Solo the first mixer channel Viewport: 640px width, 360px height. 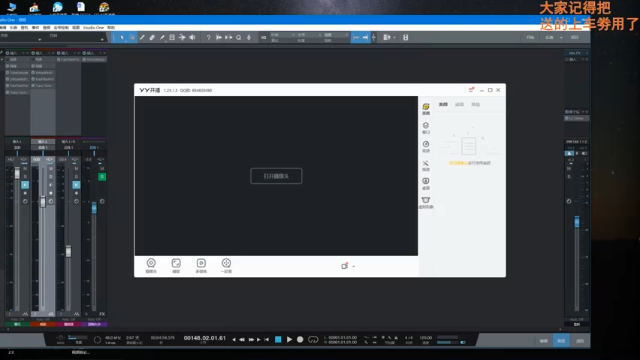pyautogui.click(x=25, y=176)
